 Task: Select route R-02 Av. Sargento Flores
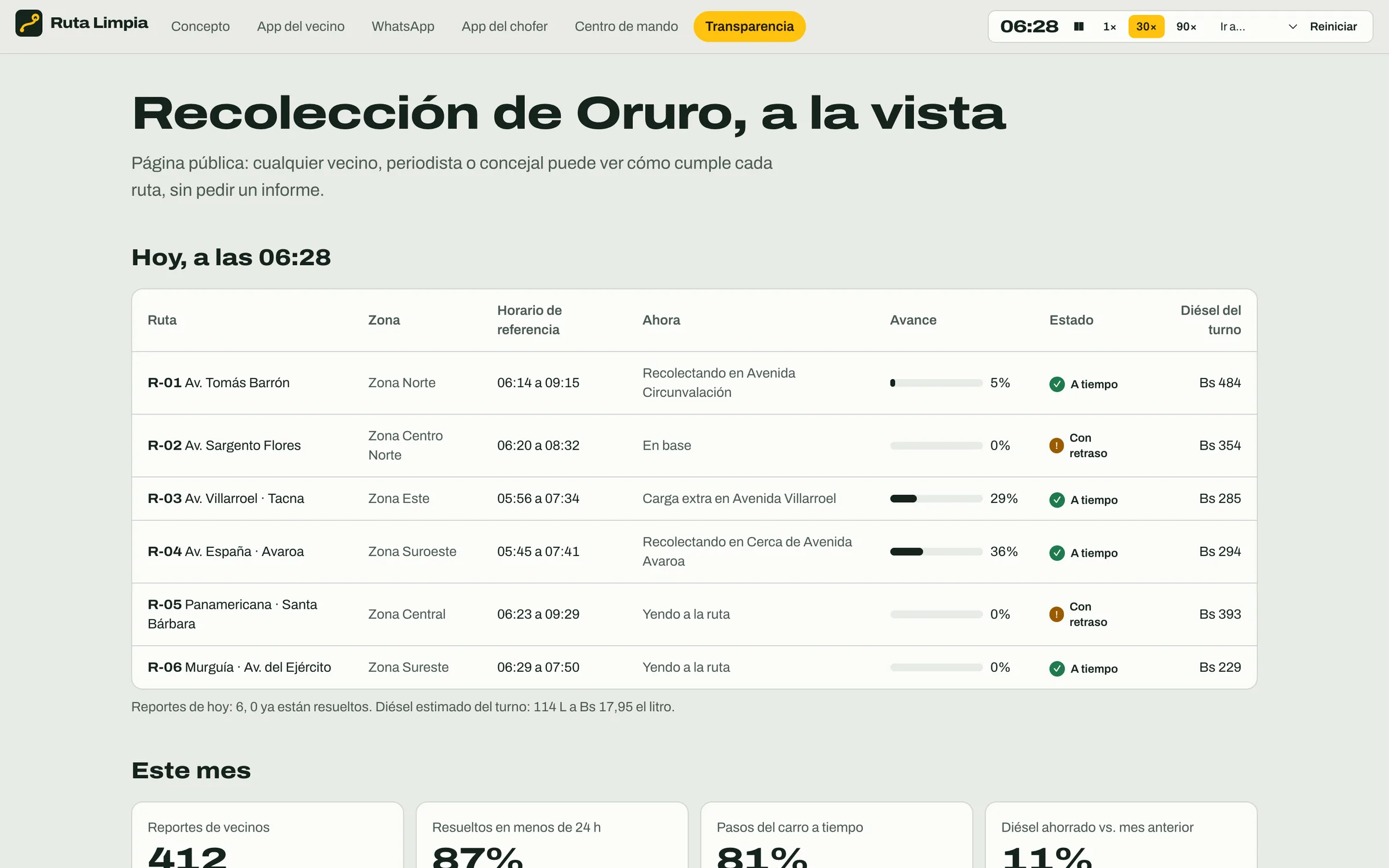[x=224, y=446]
